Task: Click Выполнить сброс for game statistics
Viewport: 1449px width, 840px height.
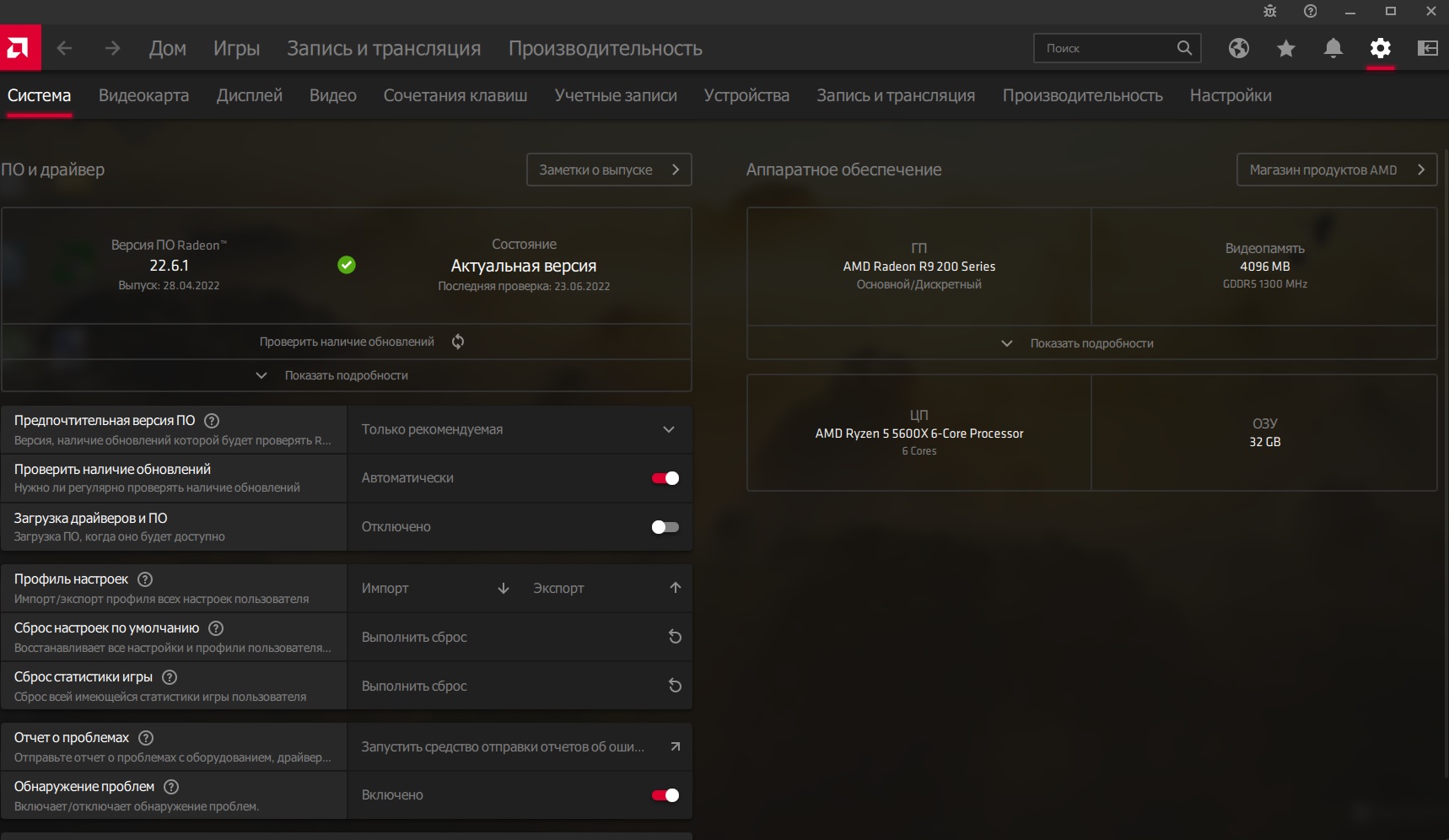Action: 520,686
